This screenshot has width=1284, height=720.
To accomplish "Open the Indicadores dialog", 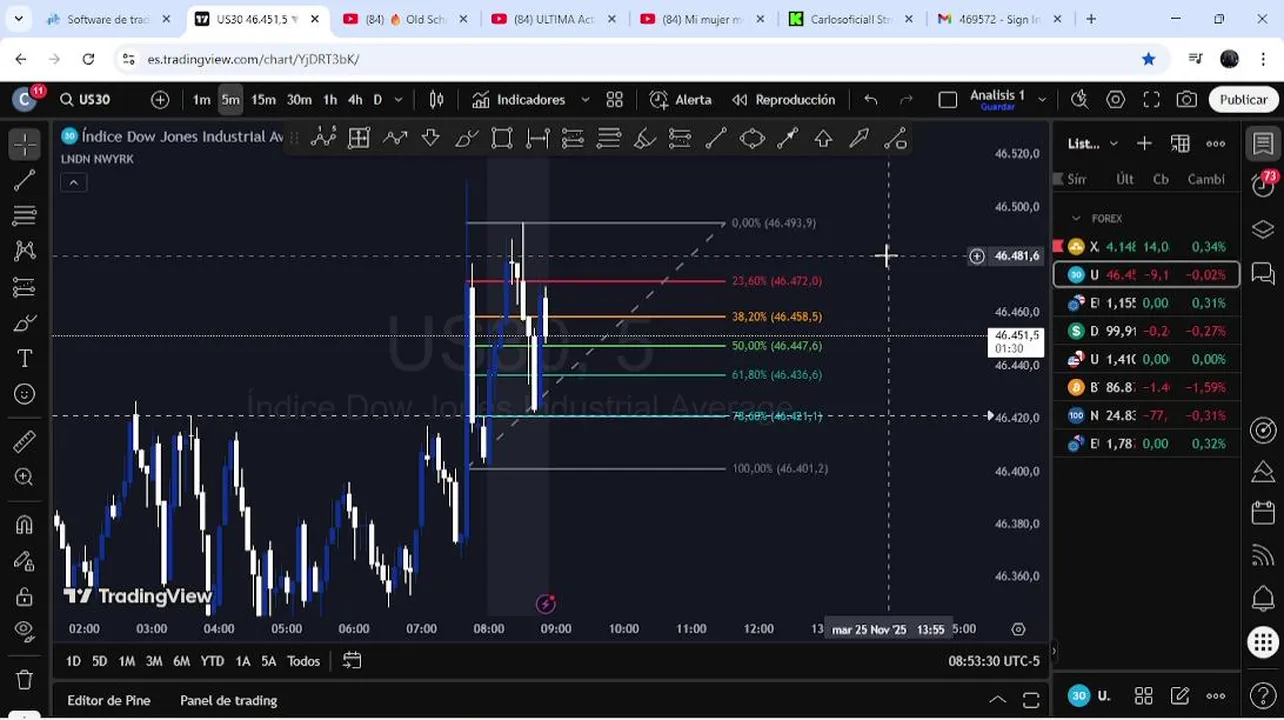I will tap(519, 99).
